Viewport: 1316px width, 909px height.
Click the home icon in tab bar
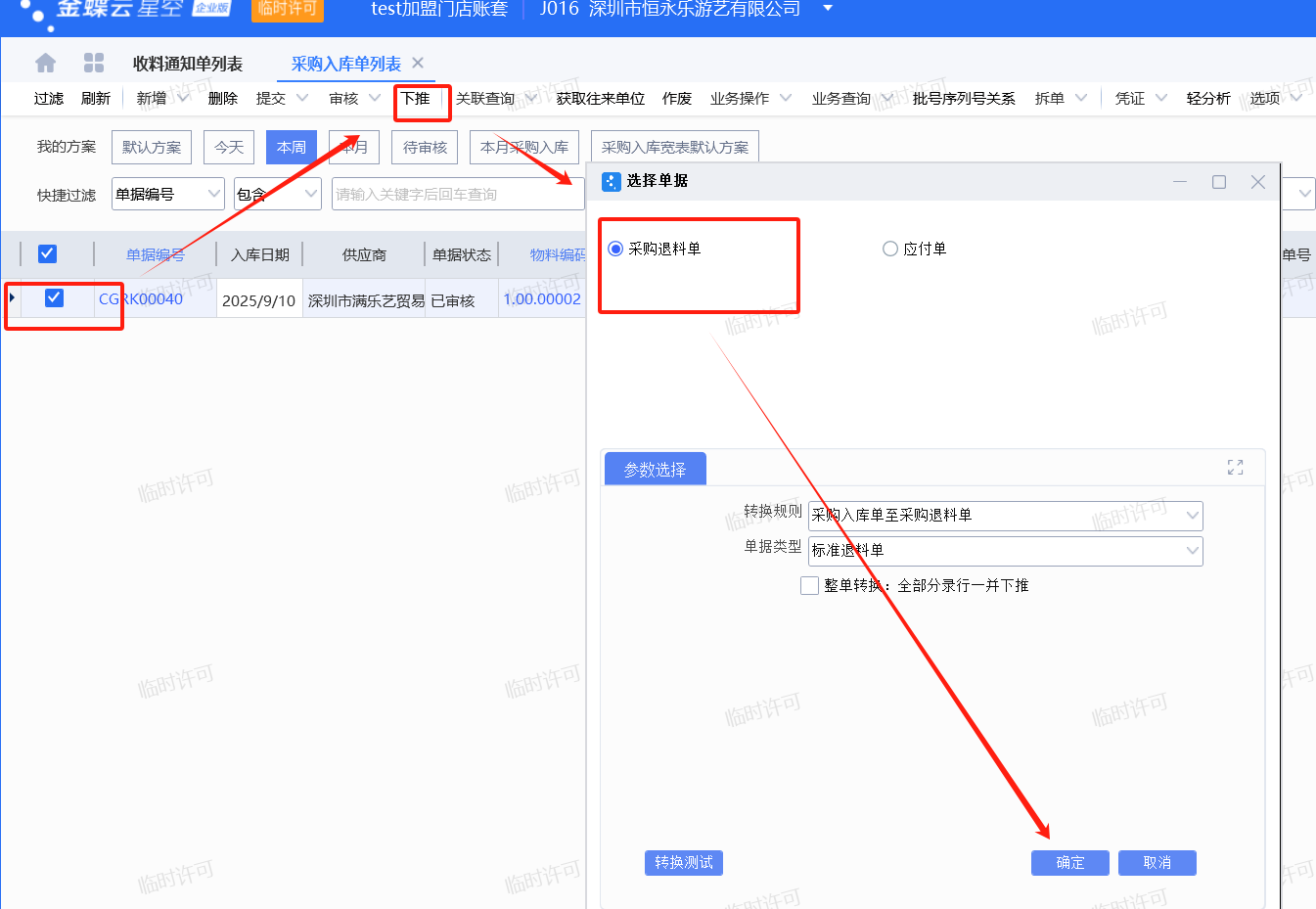click(x=45, y=64)
